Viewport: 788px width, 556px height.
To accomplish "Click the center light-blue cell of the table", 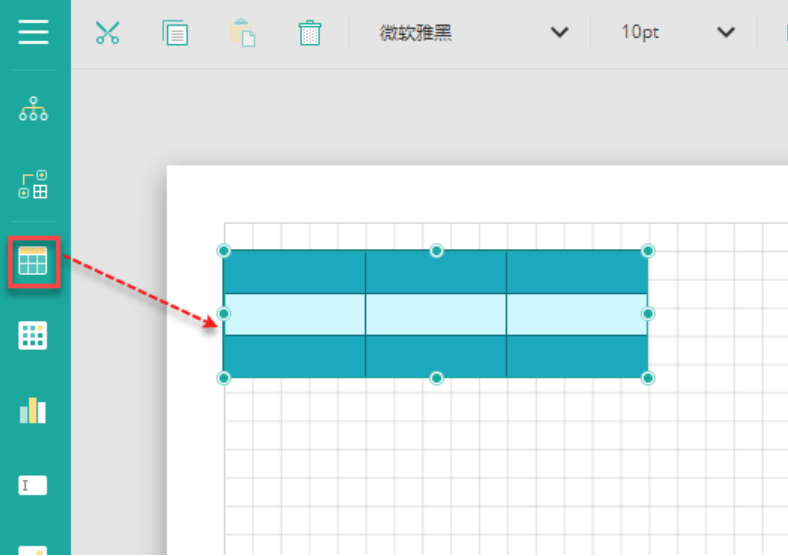I will click(x=436, y=314).
